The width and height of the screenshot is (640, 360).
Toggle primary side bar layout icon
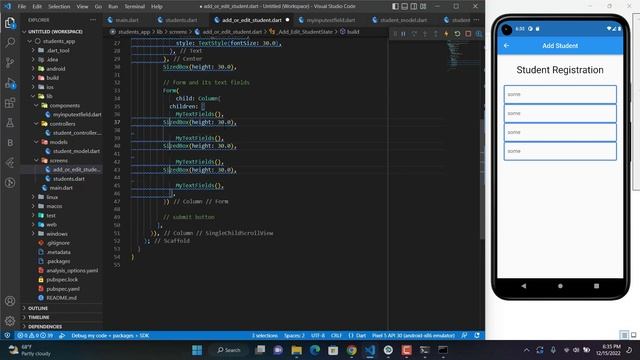[395, 6]
